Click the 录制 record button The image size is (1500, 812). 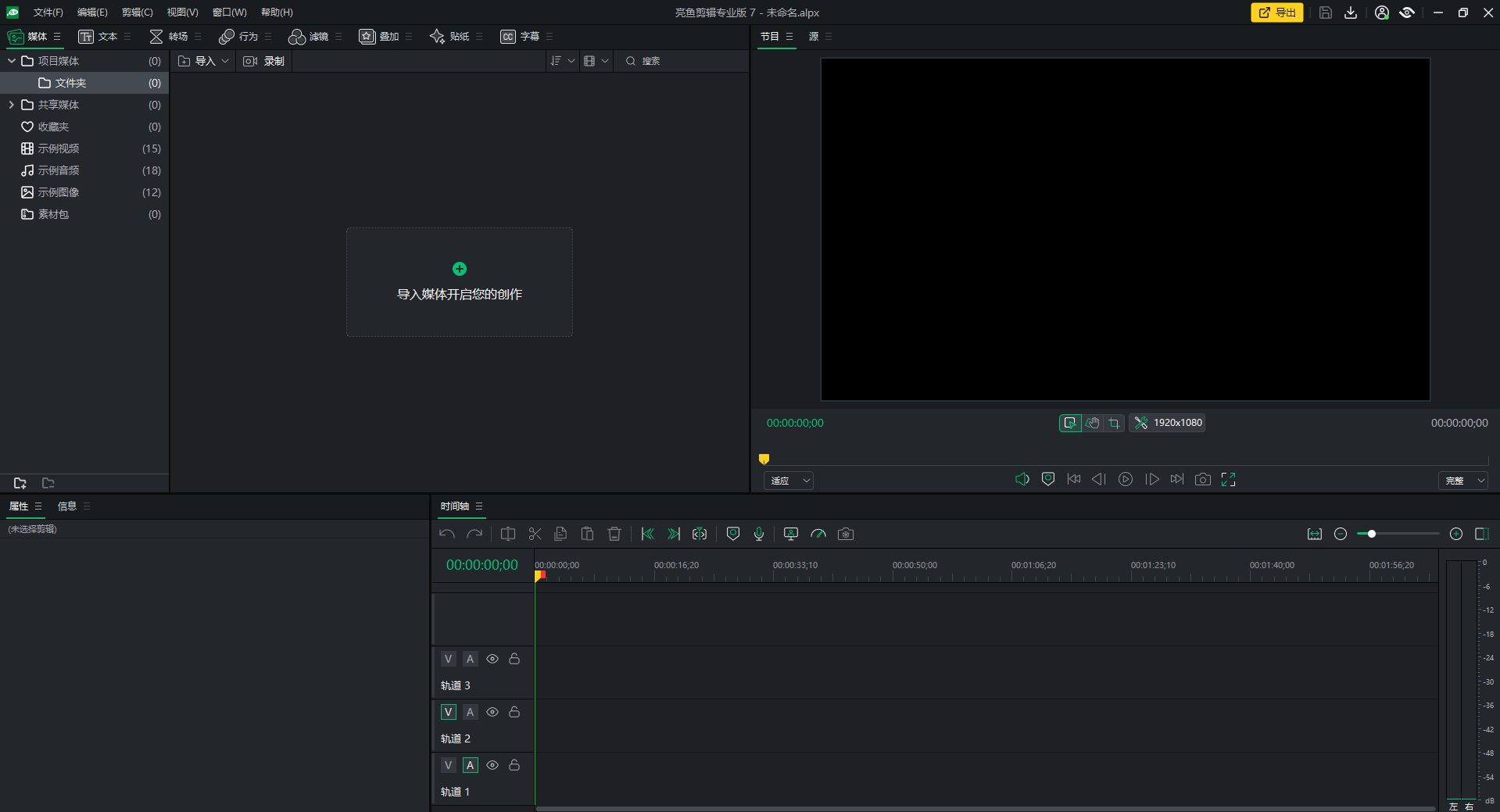coord(264,61)
